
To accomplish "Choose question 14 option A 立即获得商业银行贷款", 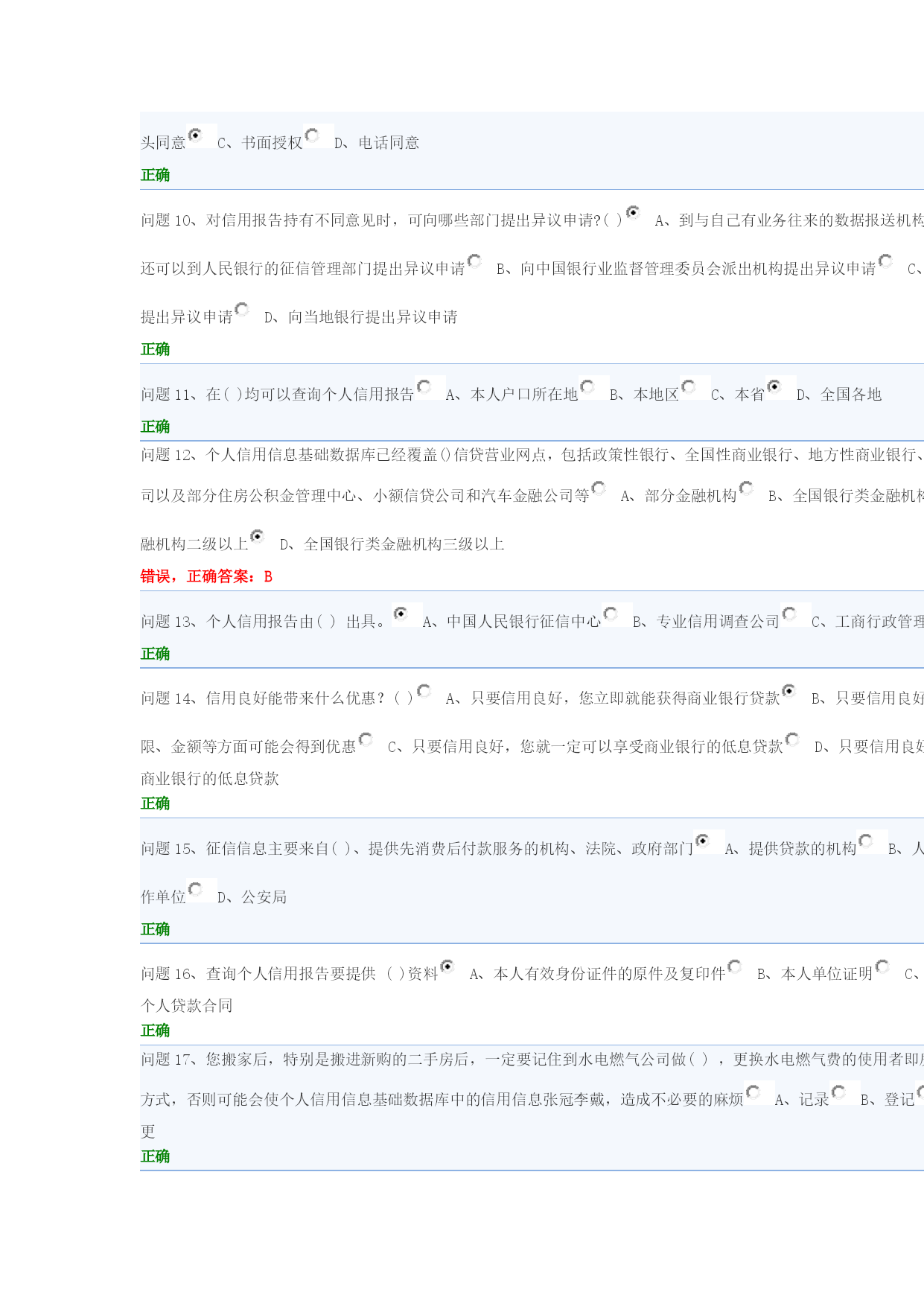I will coord(424,690).
